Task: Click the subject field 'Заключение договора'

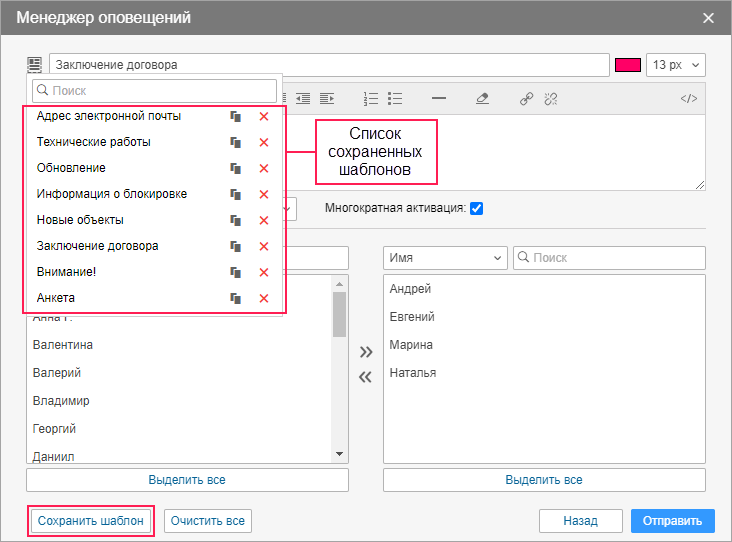Action: (x=329, y=65)
